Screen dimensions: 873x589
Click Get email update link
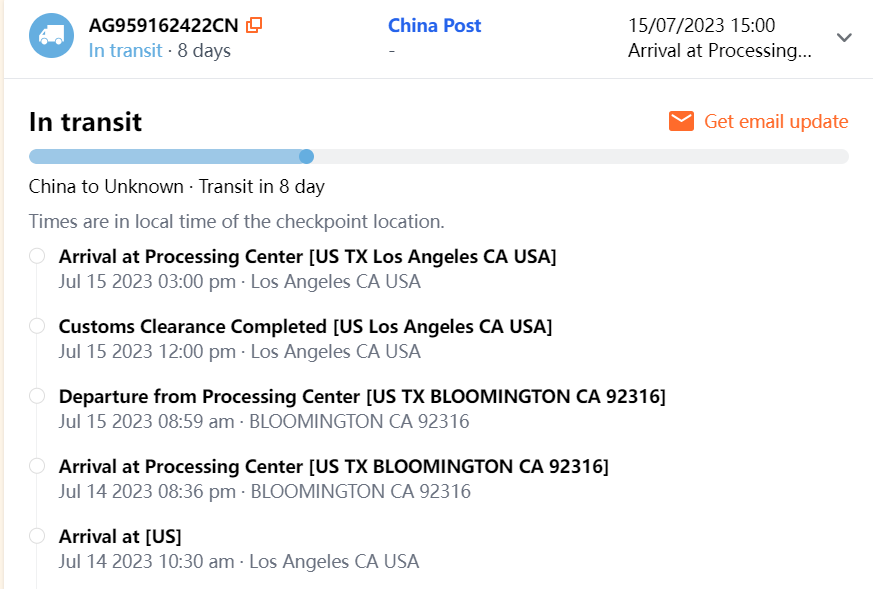[776, 122]
